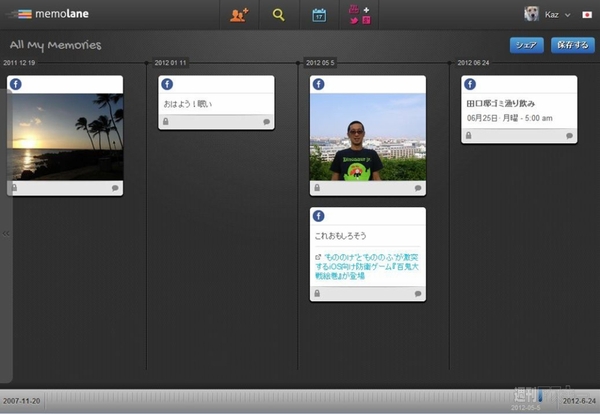
Task: Jump to 2007-11-20 timeline start label
Action: click(x=21, y=401)
